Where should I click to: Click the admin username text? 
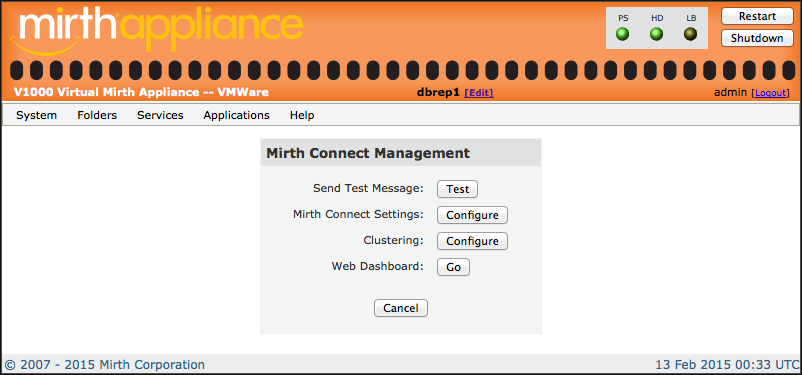pos(731,93)
